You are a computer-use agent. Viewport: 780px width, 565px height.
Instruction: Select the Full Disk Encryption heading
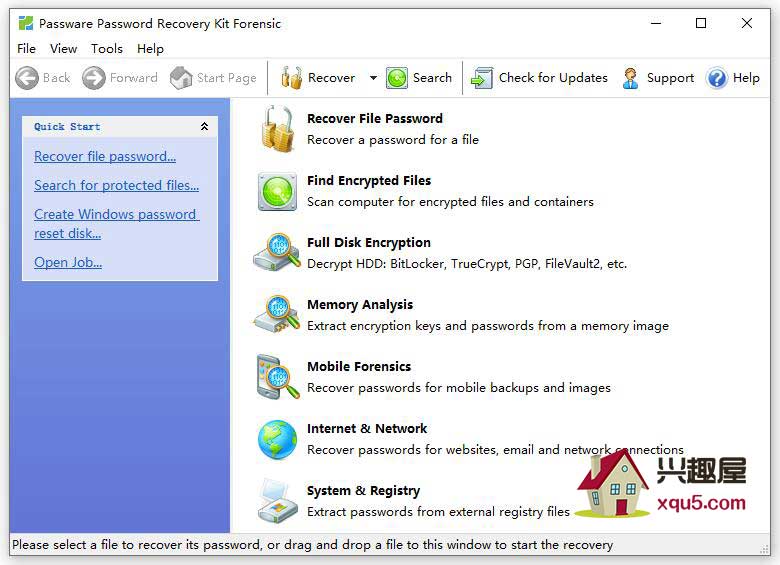[369, 243]
